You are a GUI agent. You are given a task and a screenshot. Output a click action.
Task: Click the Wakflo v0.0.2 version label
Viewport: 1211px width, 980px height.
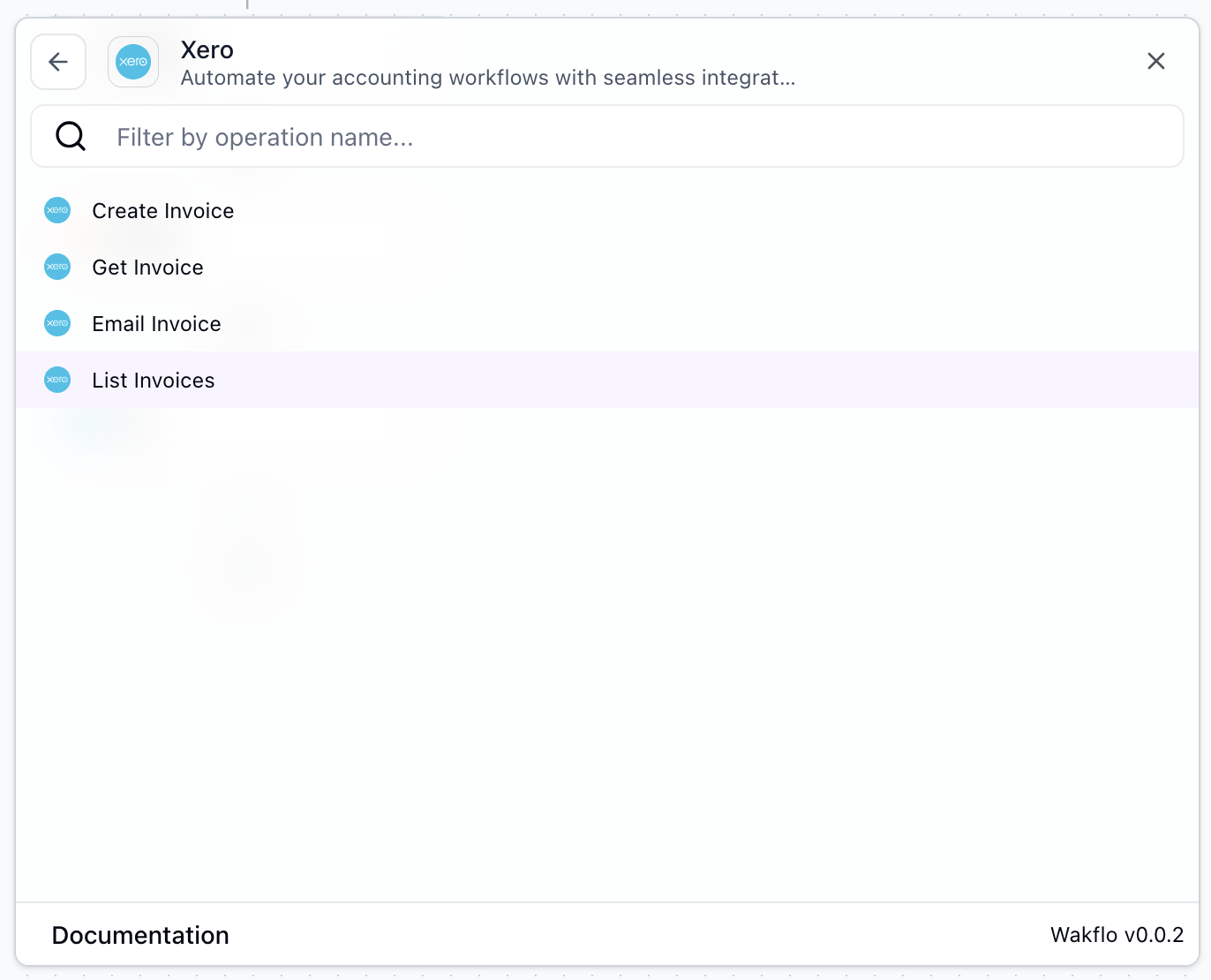click(x=1117, y=934)
